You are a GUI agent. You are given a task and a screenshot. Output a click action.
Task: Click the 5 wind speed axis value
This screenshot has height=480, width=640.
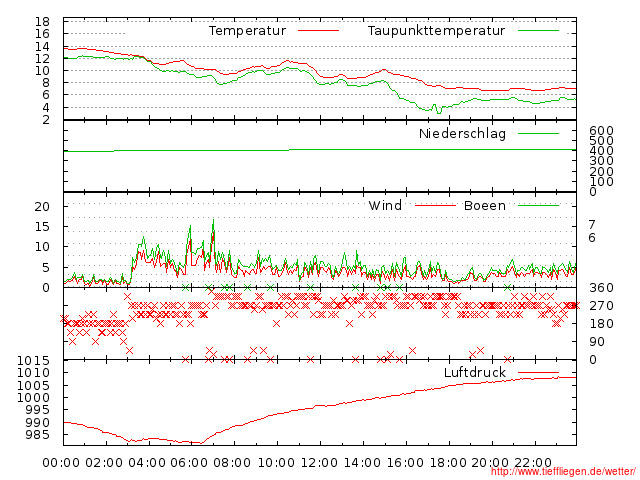[x=46, y=268]
